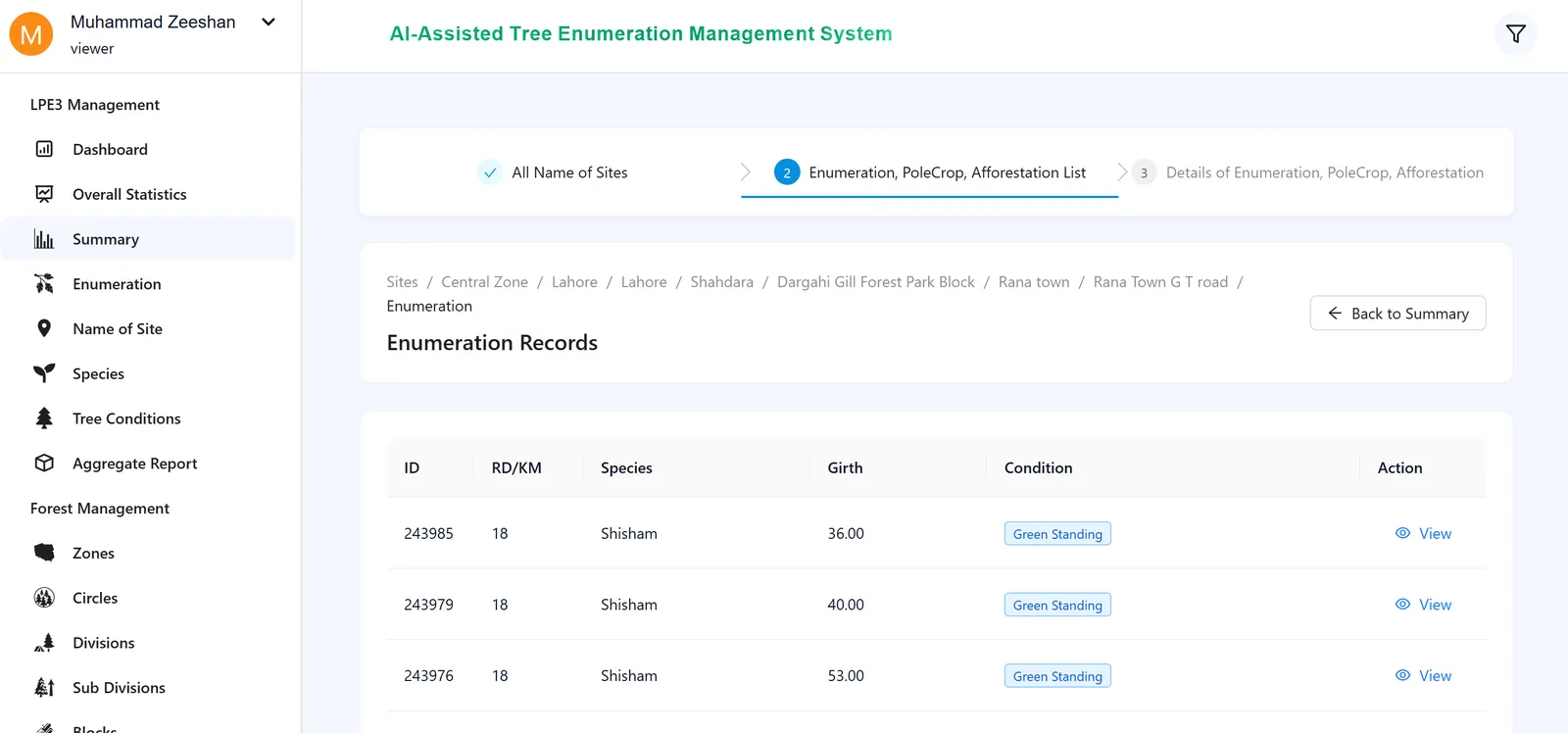
Task: View details of record 243979
Action: 1423,605
